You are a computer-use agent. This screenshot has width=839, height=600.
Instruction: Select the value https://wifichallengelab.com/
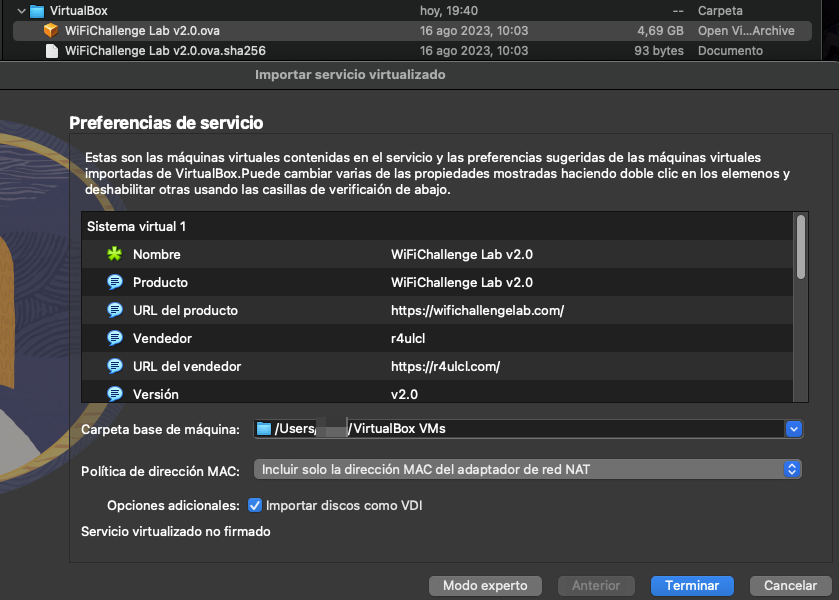click(x=477, y=310)
